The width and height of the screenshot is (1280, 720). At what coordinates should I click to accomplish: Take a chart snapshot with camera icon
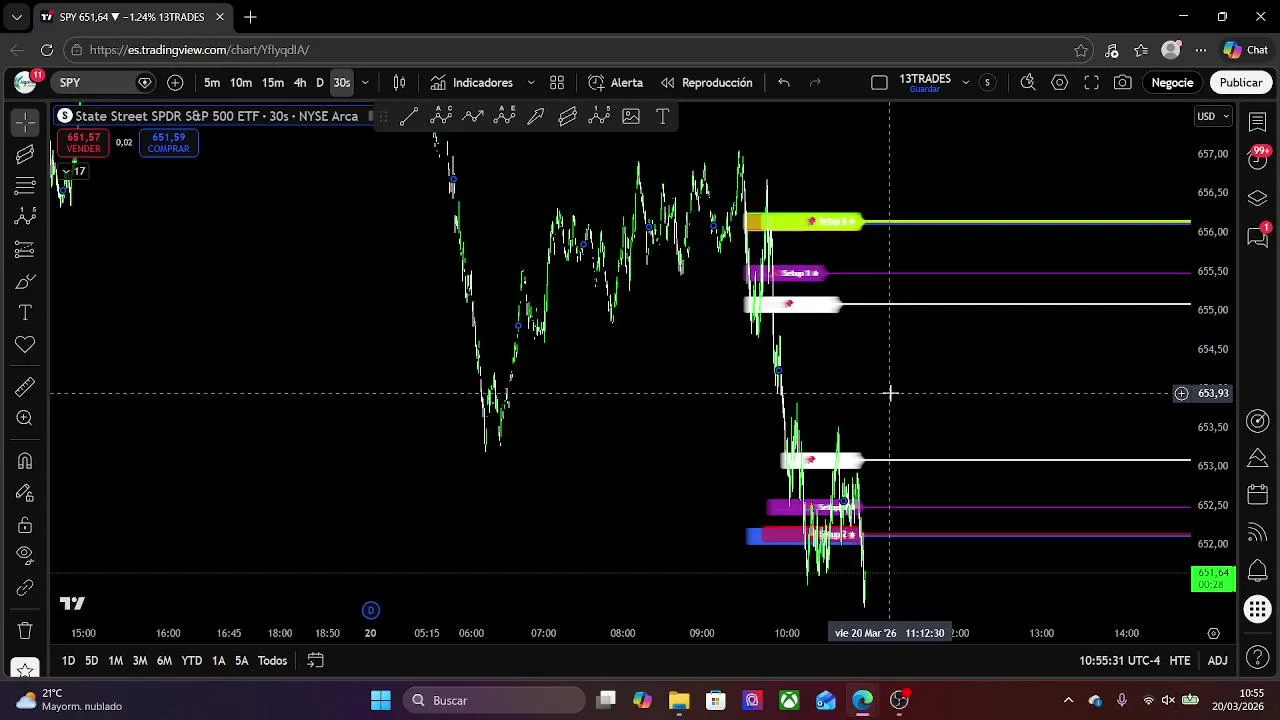coord(1123,83)
